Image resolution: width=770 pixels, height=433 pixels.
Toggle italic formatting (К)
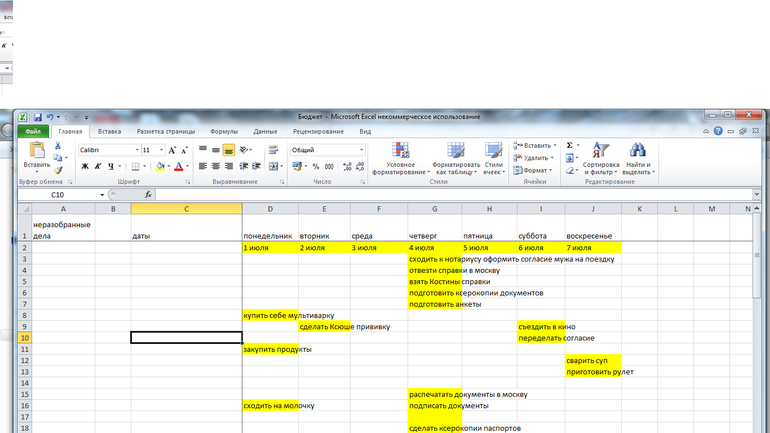coord(98,166)
